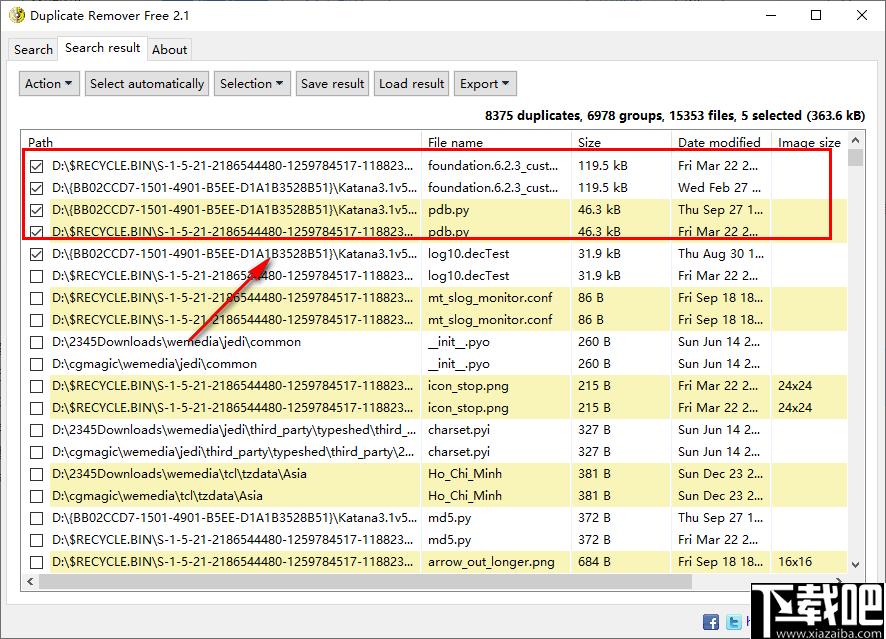Check first icon_stop.png row checkbox
The width and height of the screenshot is (886, 639).
[x=37, y=386]
